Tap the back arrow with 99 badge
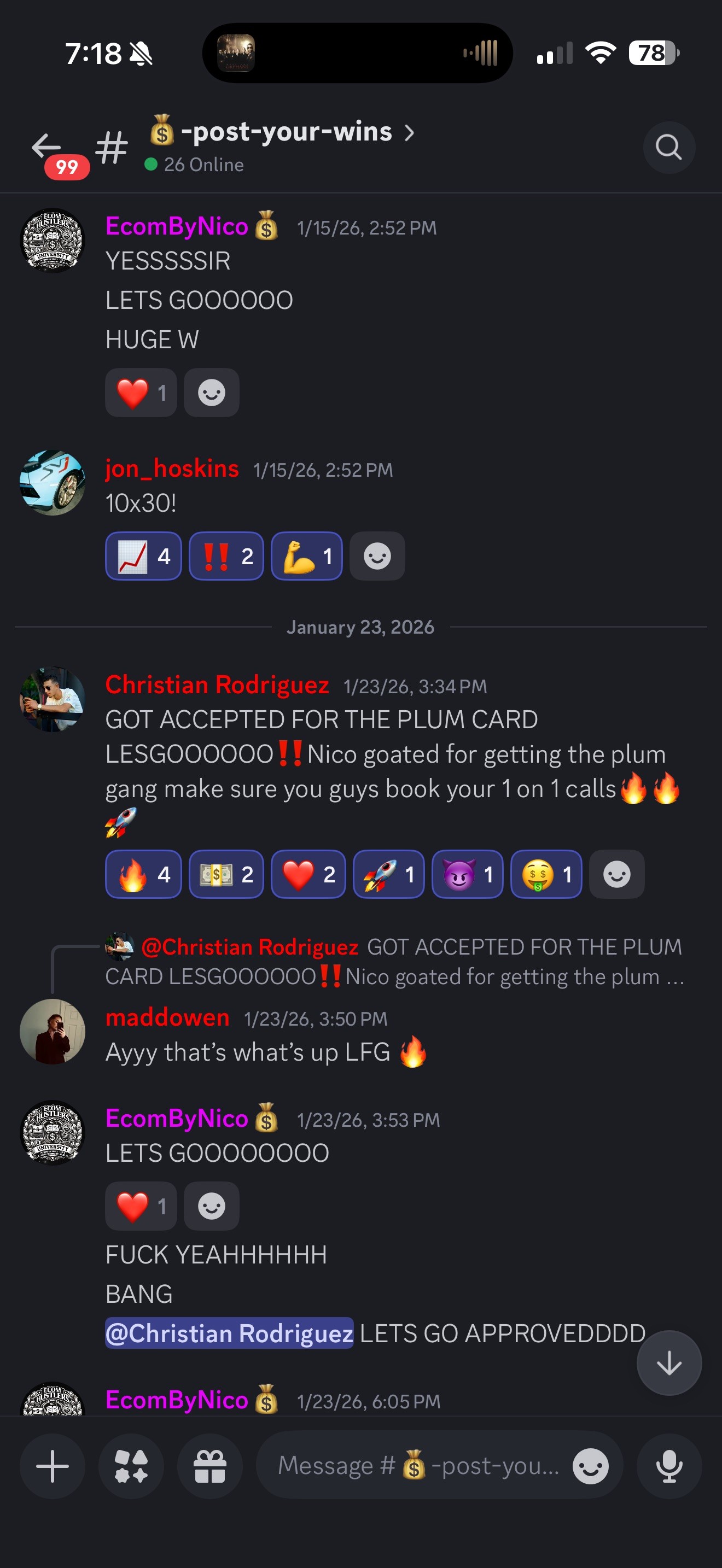The height and width of the screenshot is (1568, 722). click(x=54, y=152)
